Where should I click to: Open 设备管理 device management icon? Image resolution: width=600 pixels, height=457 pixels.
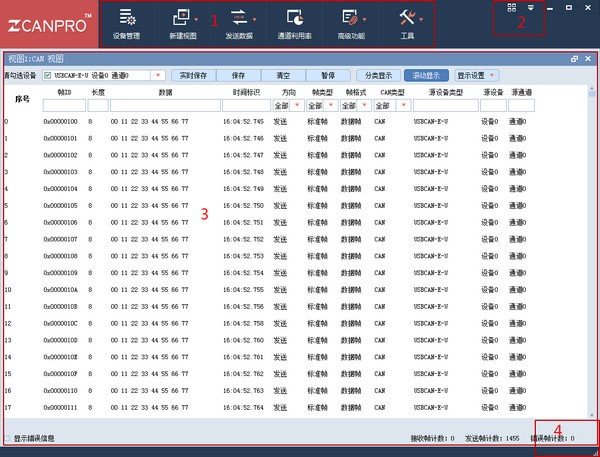(127, 22)
